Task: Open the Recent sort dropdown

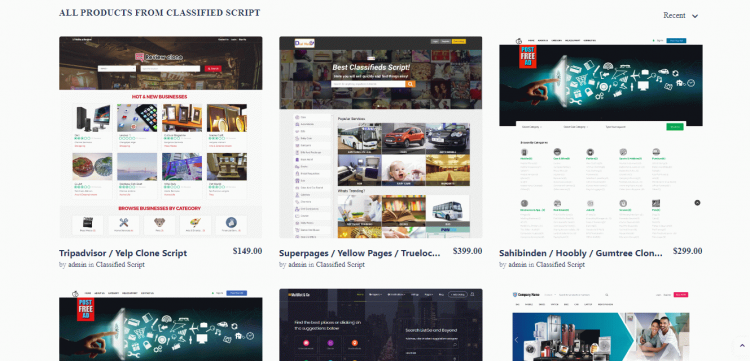Action: coord(680,15)
